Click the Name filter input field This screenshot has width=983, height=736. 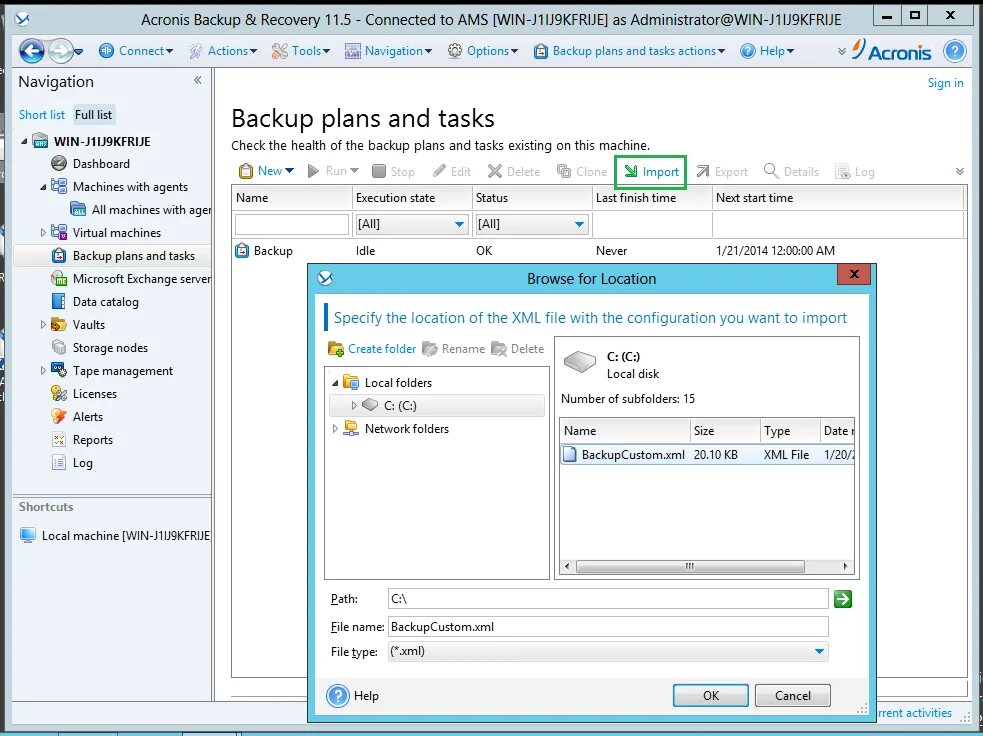(292, 224)
